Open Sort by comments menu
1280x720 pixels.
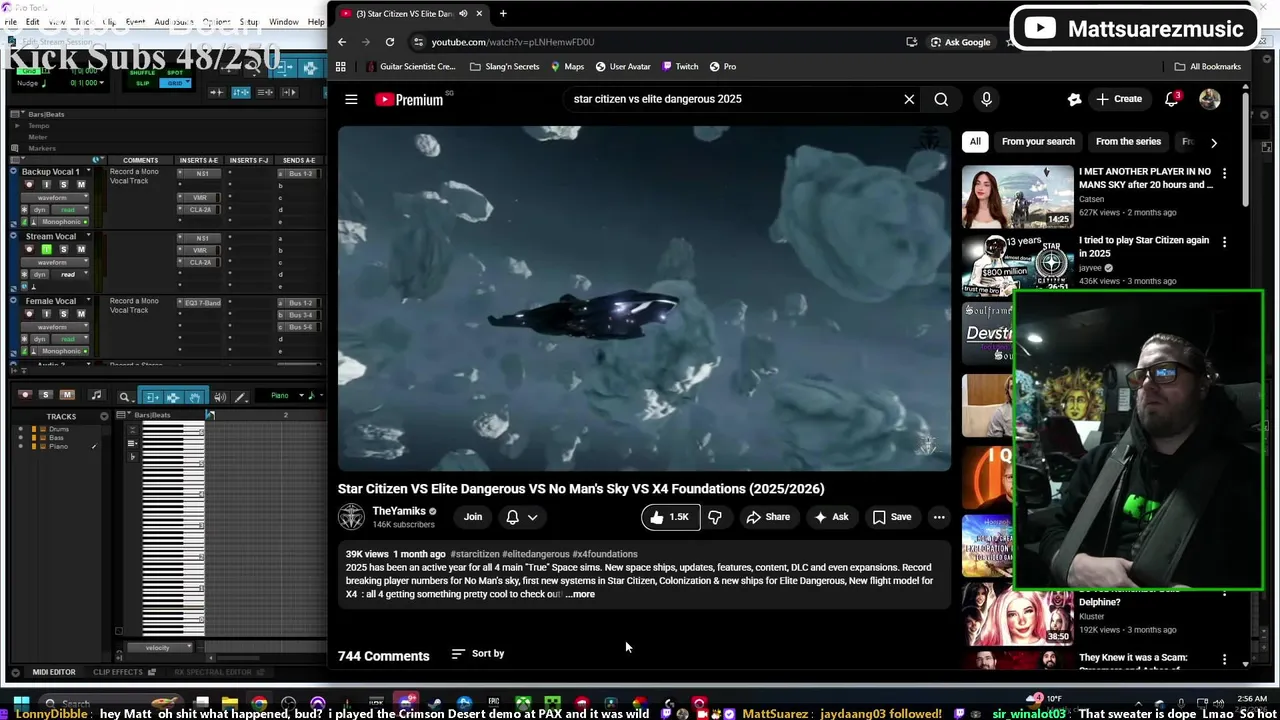point(478,654)
